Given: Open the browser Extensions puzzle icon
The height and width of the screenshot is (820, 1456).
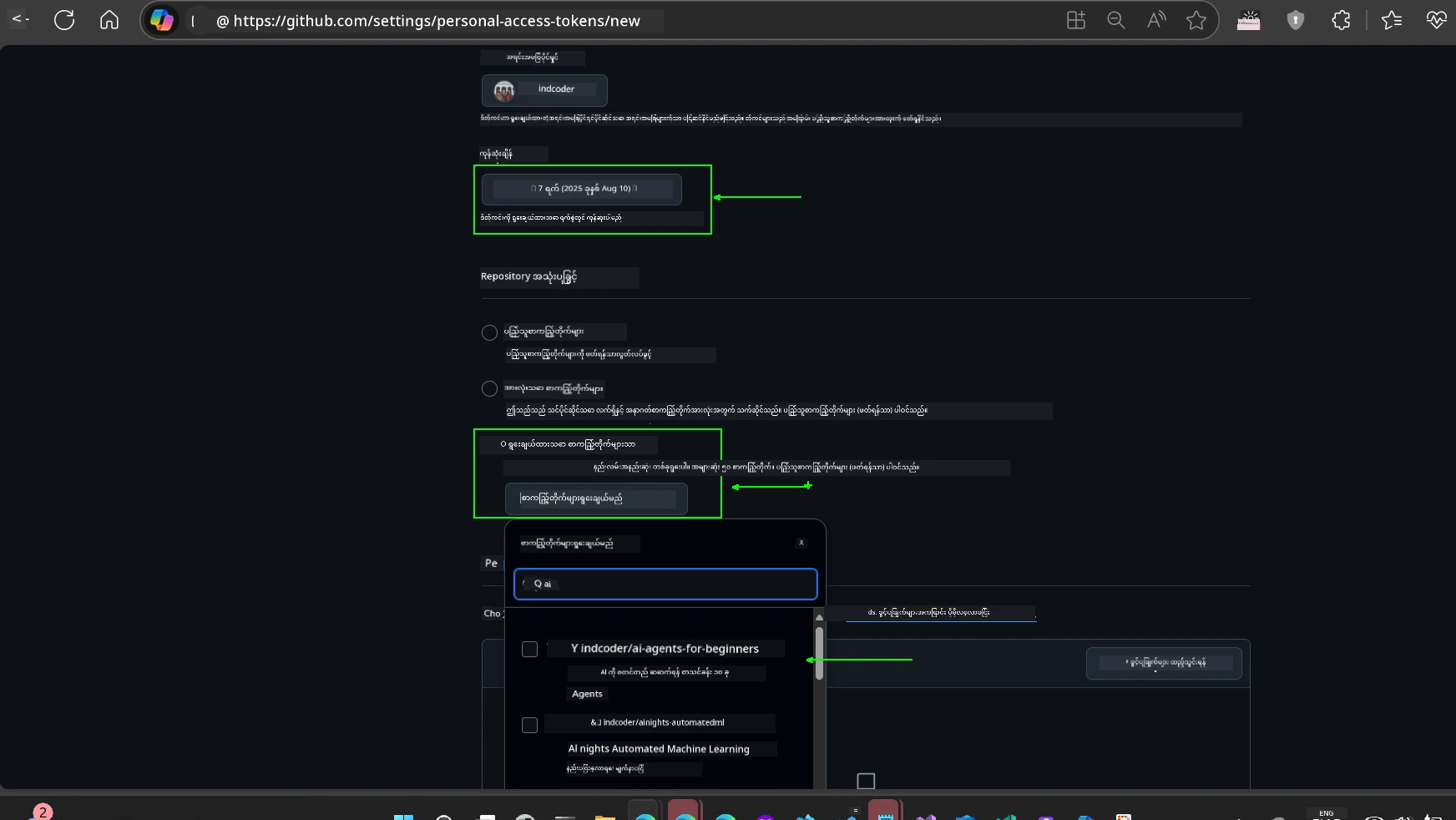Looking at the screenshot, I should pos(1341,20).
